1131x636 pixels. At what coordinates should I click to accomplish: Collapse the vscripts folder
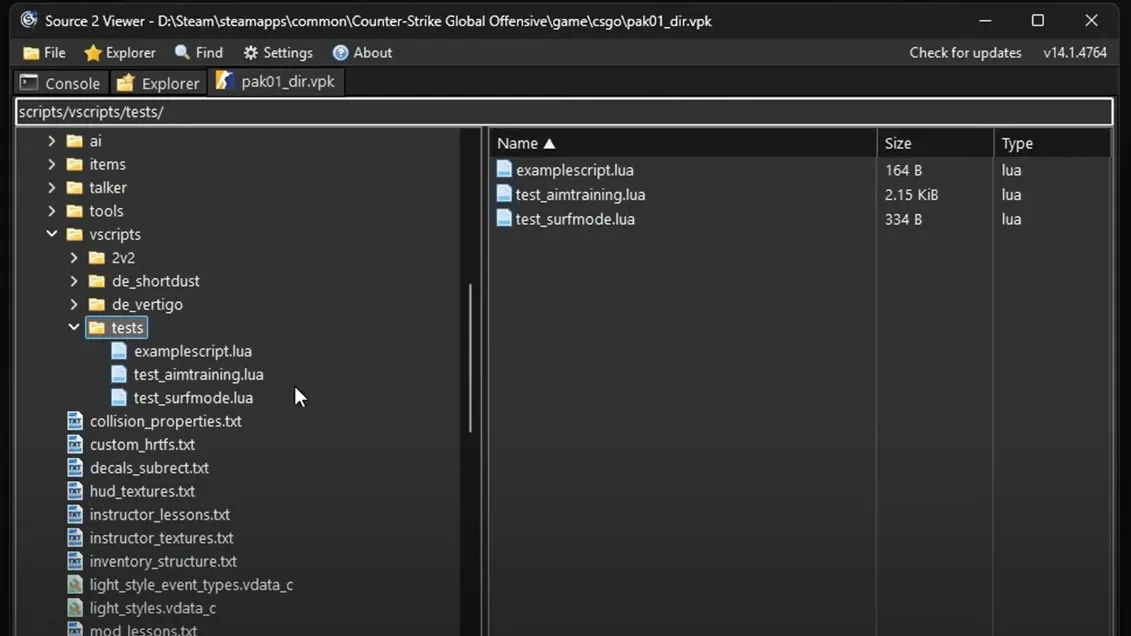tap(51, 234)
